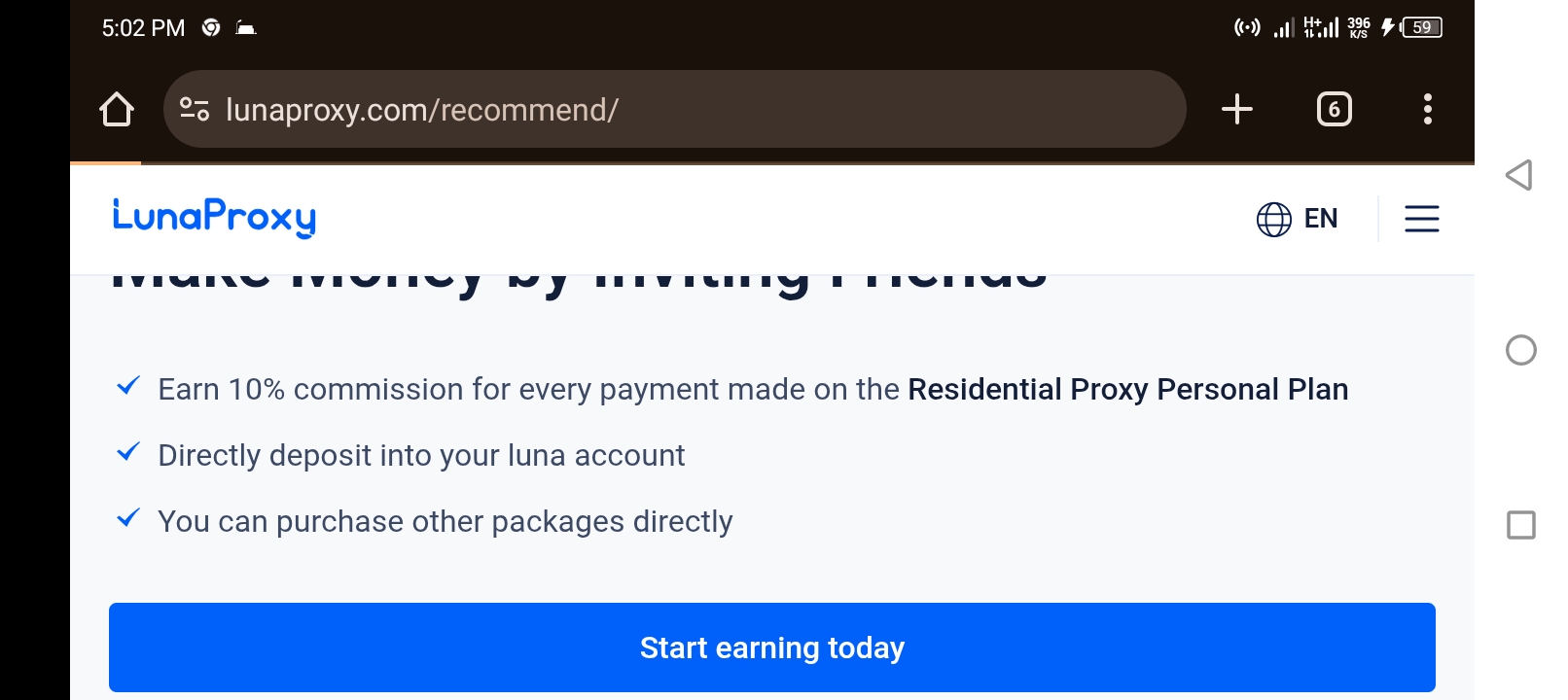
Task: Click checkmark beside Earn 10% commission
Action: (128, 386)
